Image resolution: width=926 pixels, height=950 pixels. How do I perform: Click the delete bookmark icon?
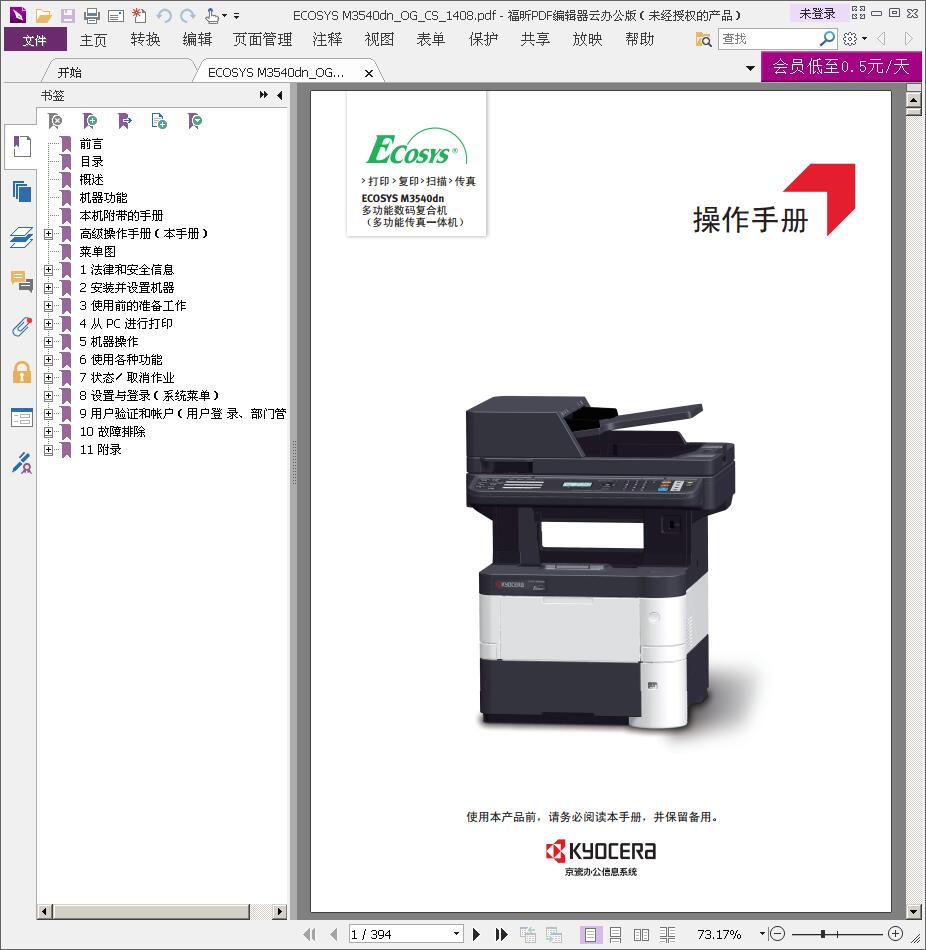click(55, 121)
